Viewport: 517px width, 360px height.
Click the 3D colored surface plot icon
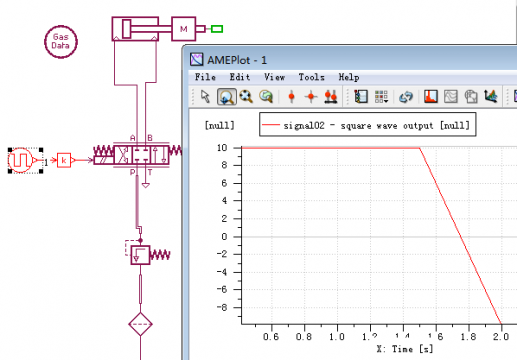click(491, 96)
